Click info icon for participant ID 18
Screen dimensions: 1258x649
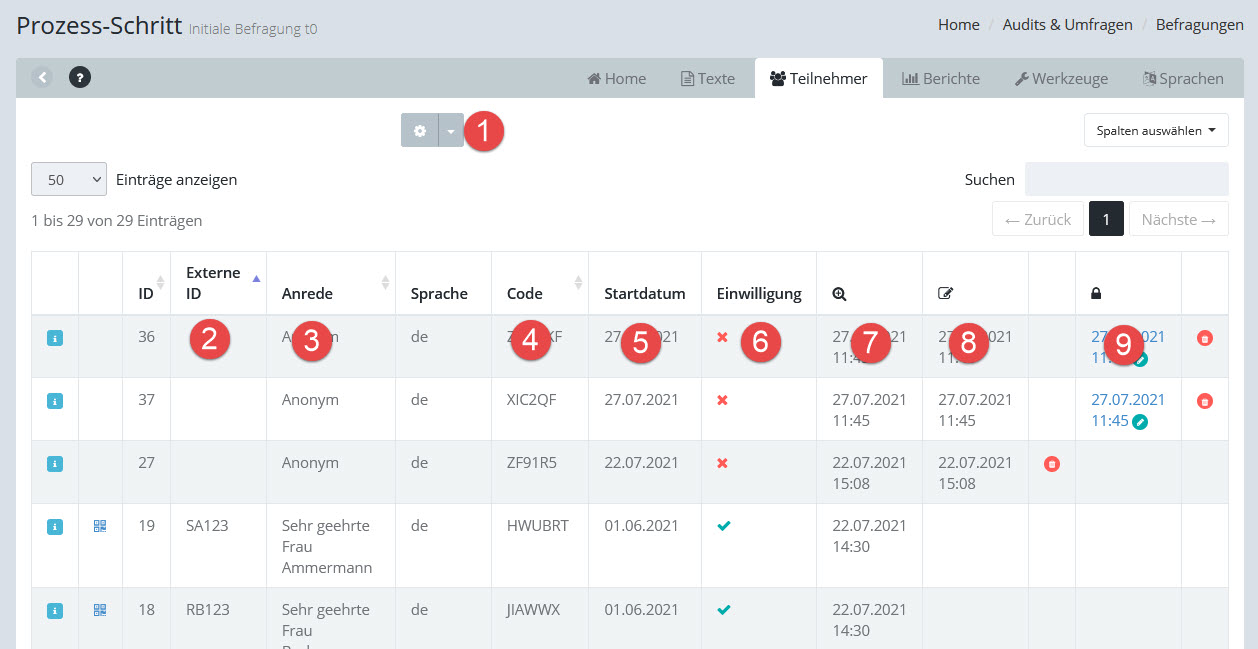55,610
